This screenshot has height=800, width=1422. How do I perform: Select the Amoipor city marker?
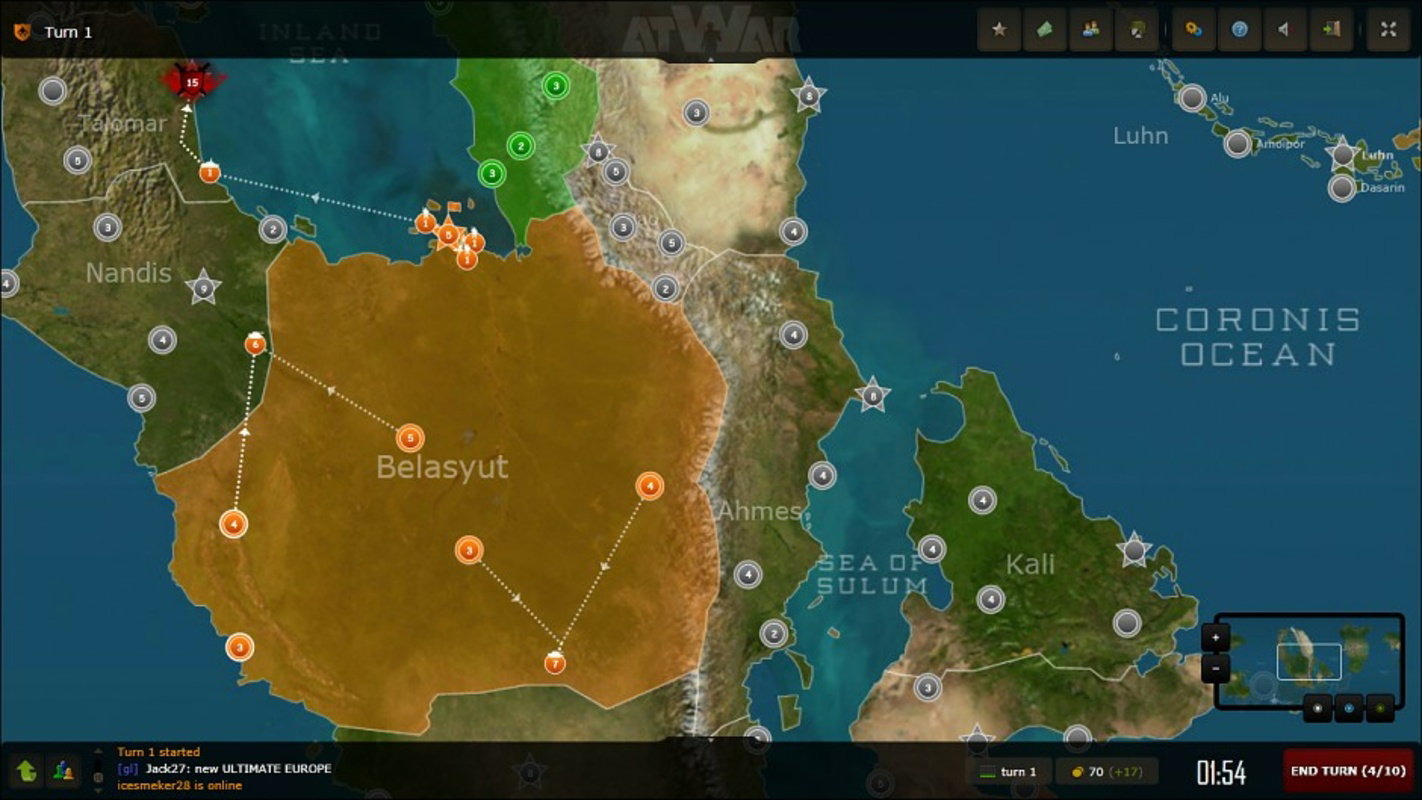click(x=1238, y=143)
